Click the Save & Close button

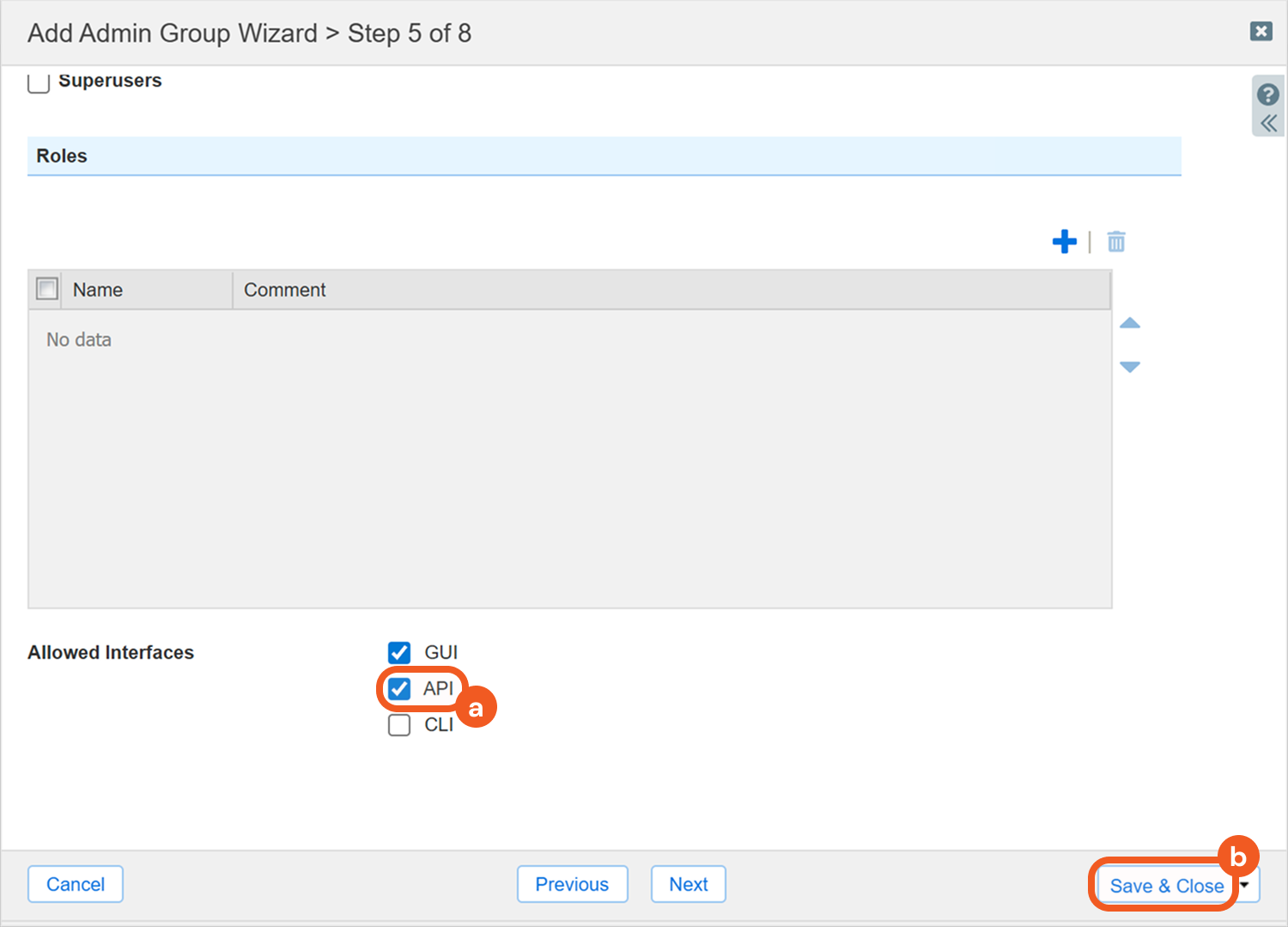point(1165,886)
